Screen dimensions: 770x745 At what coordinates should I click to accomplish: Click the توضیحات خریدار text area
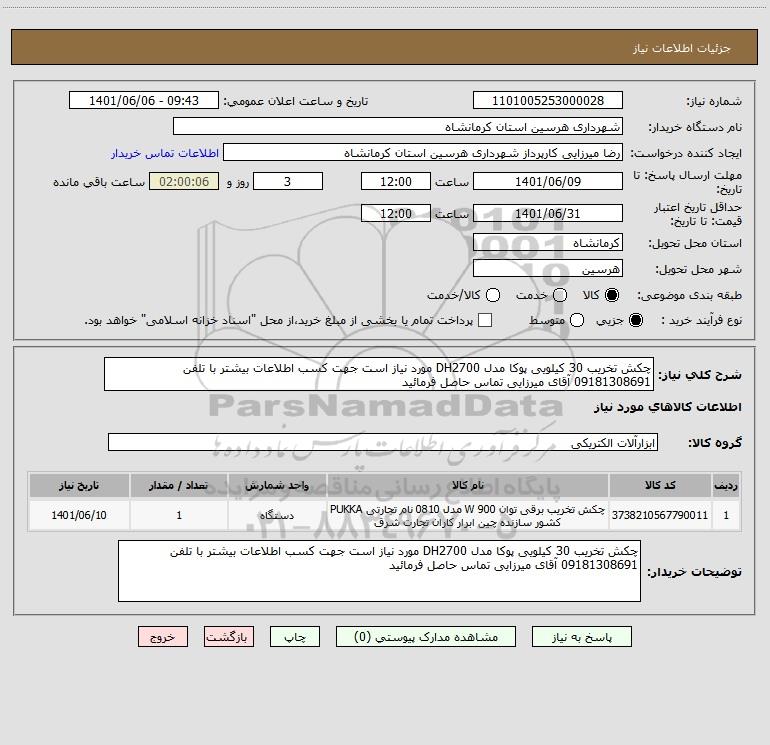coord(379,571)
